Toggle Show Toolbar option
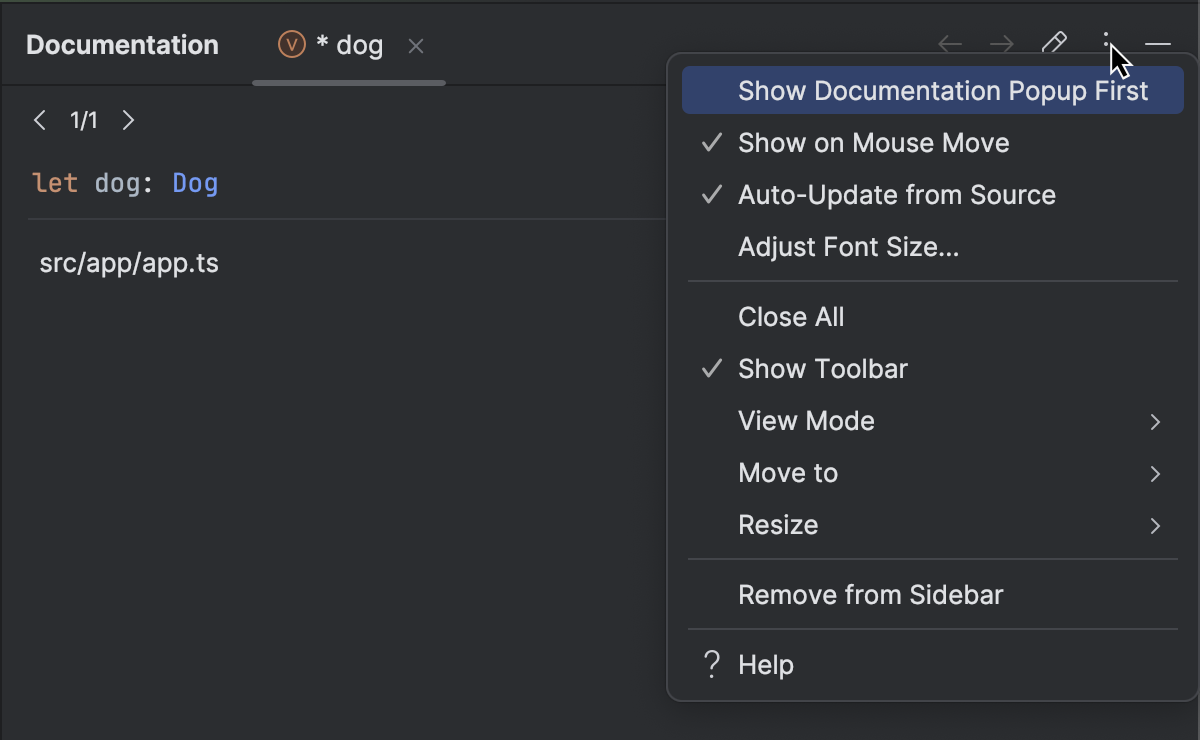Screen dimensions: 1200x740 (x=822, y=369)
